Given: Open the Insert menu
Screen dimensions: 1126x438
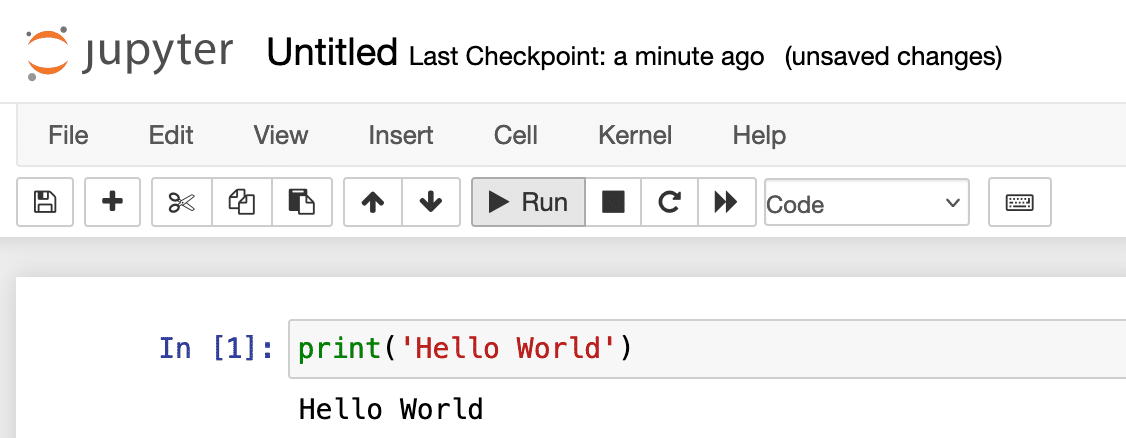Looking at the screenshot, I should click(x=401, y=135).
